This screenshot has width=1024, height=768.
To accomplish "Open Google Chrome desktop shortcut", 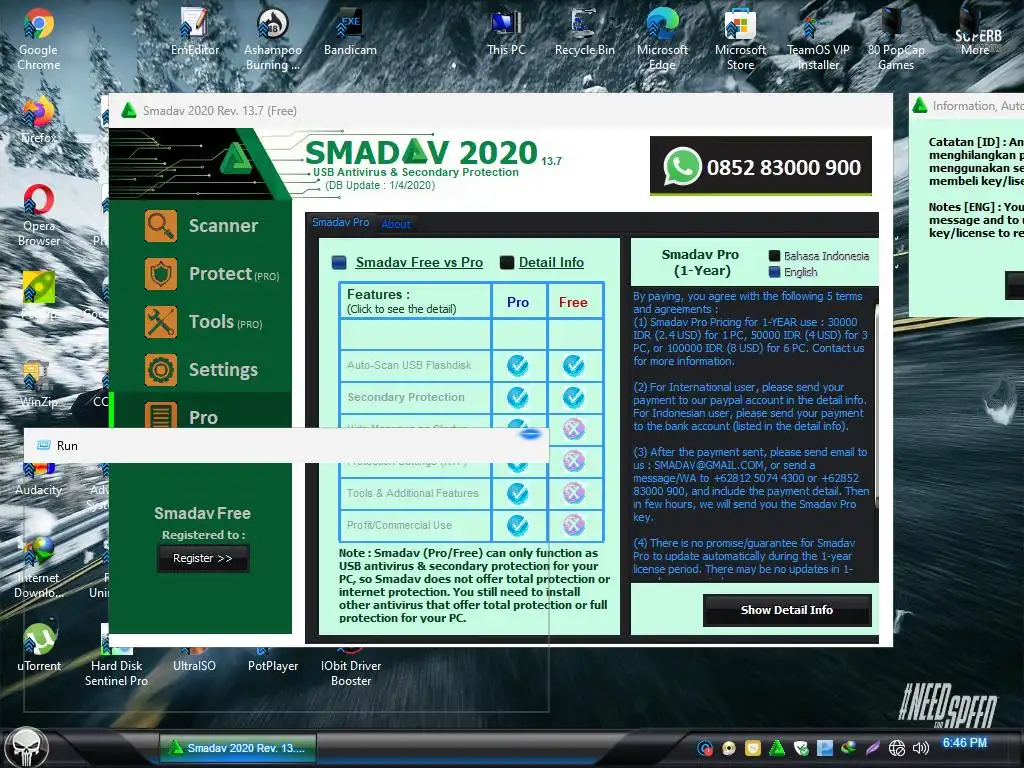I will (x=39, y=39).
